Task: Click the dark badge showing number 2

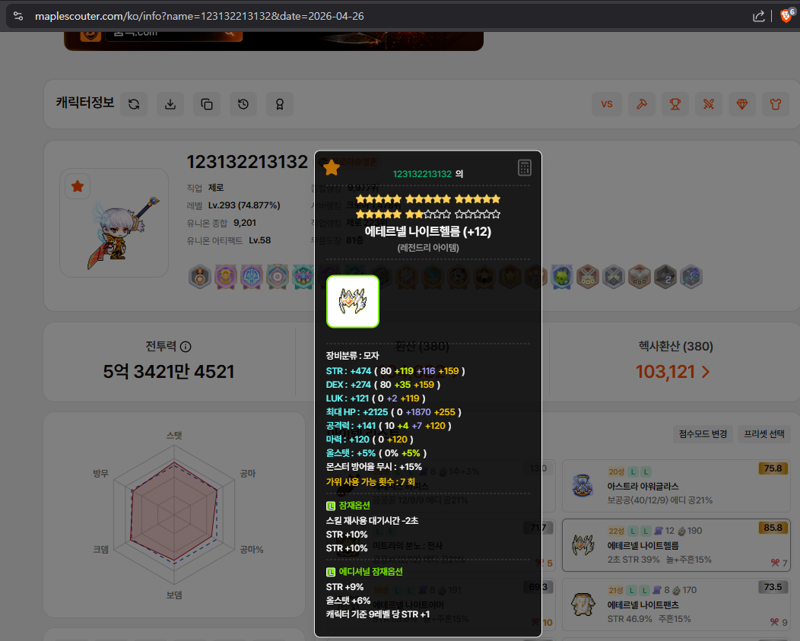Action: (665, 277)
